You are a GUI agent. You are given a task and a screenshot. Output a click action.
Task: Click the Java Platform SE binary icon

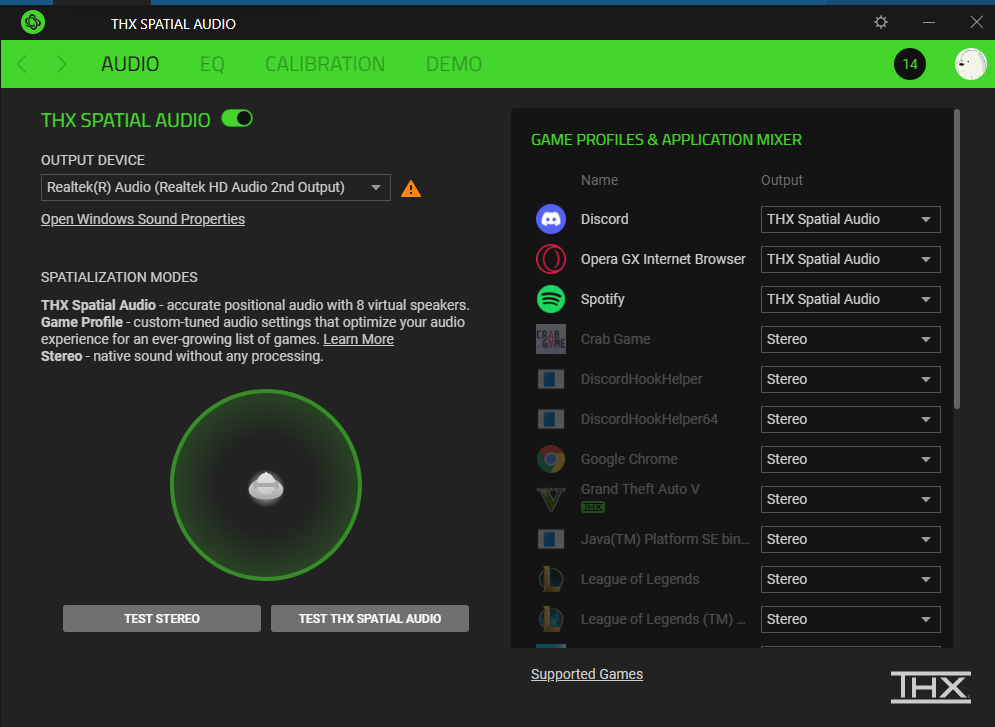click(551, 539)
